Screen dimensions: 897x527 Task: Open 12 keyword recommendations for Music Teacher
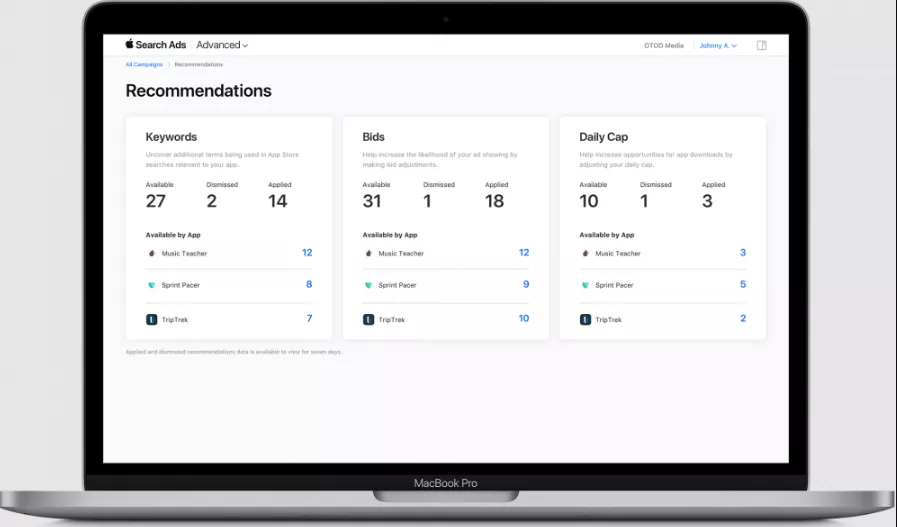[307, 252]
